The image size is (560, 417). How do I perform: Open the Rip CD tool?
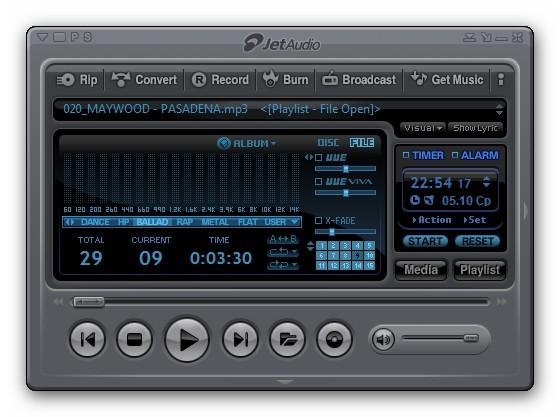[x=77, y=80]
